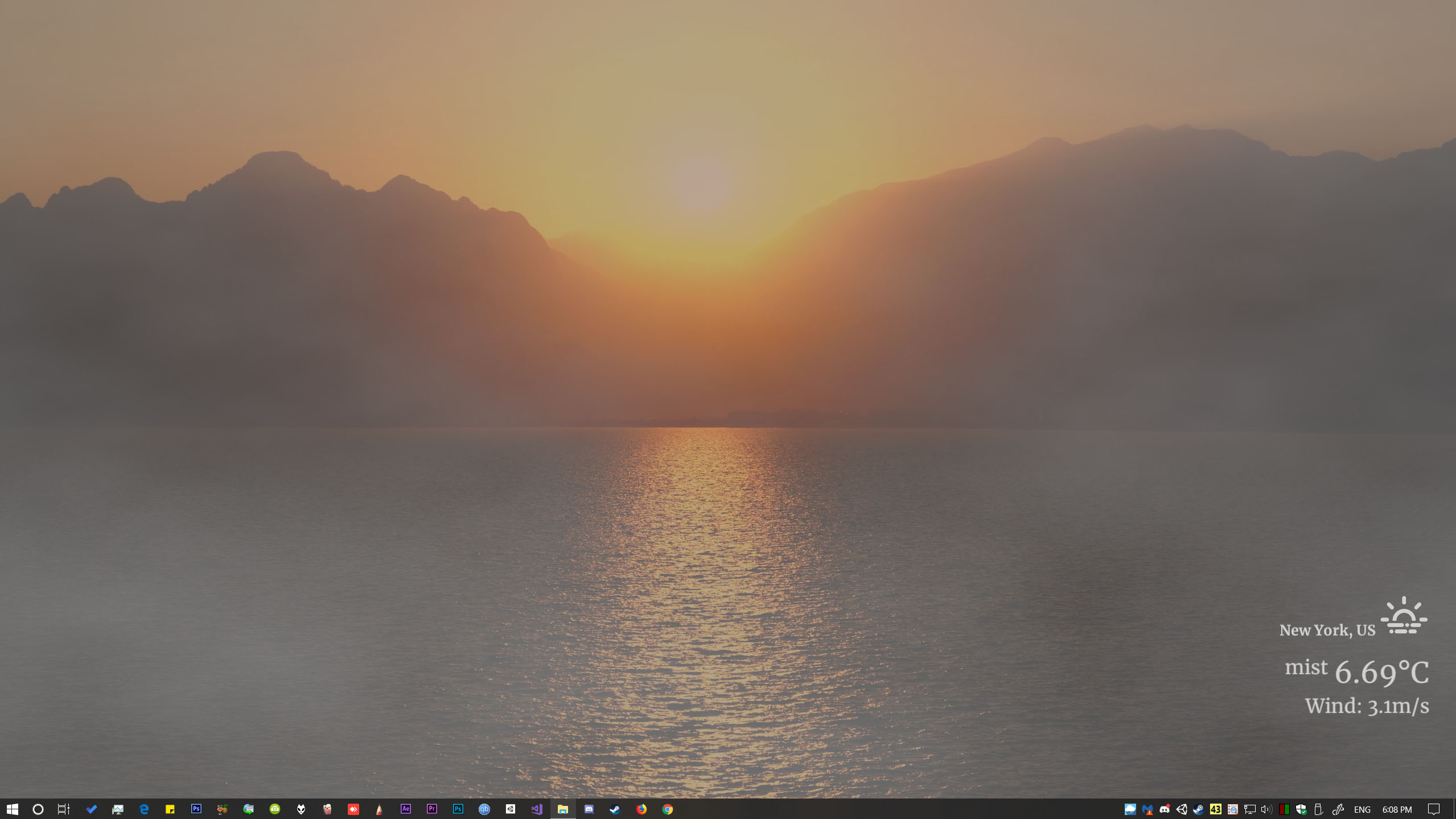Open qBittorrent from the taskbar
This screenshot has height=819, width=1456.
(x=484, y=809)
